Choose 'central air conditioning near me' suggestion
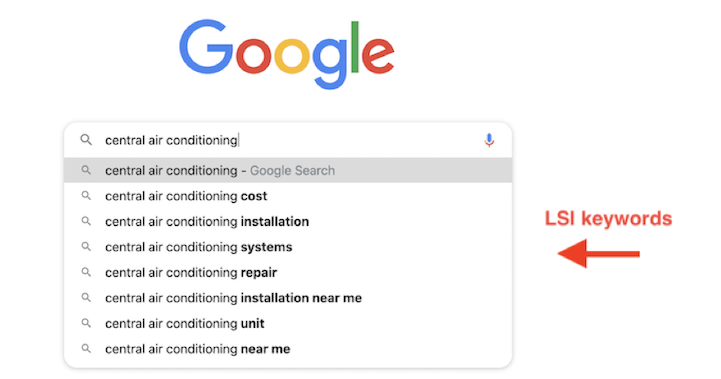 tap(288, 349)
